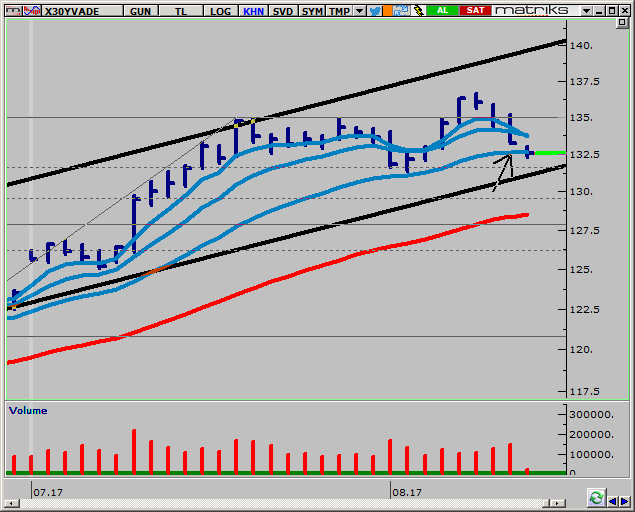Step chart forward with blue right arrow
635x512 pixels.
624,501
